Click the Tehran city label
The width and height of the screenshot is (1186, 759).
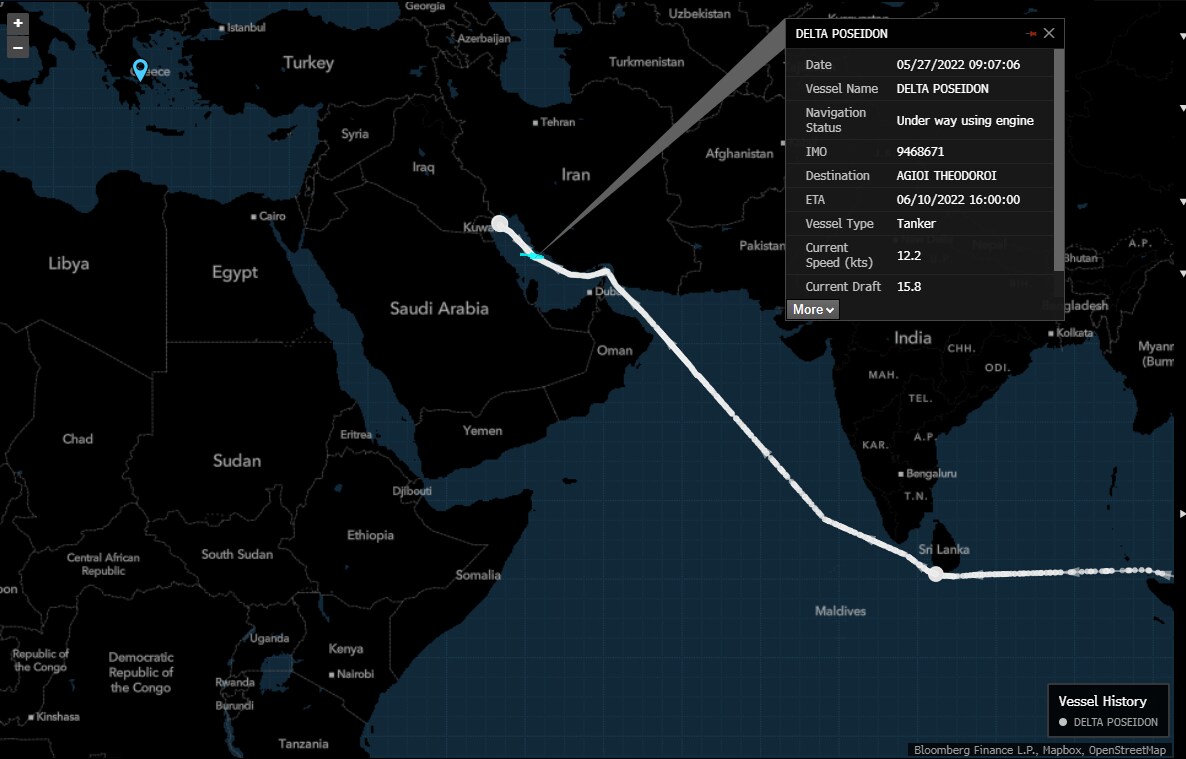(x=557, y=122)
